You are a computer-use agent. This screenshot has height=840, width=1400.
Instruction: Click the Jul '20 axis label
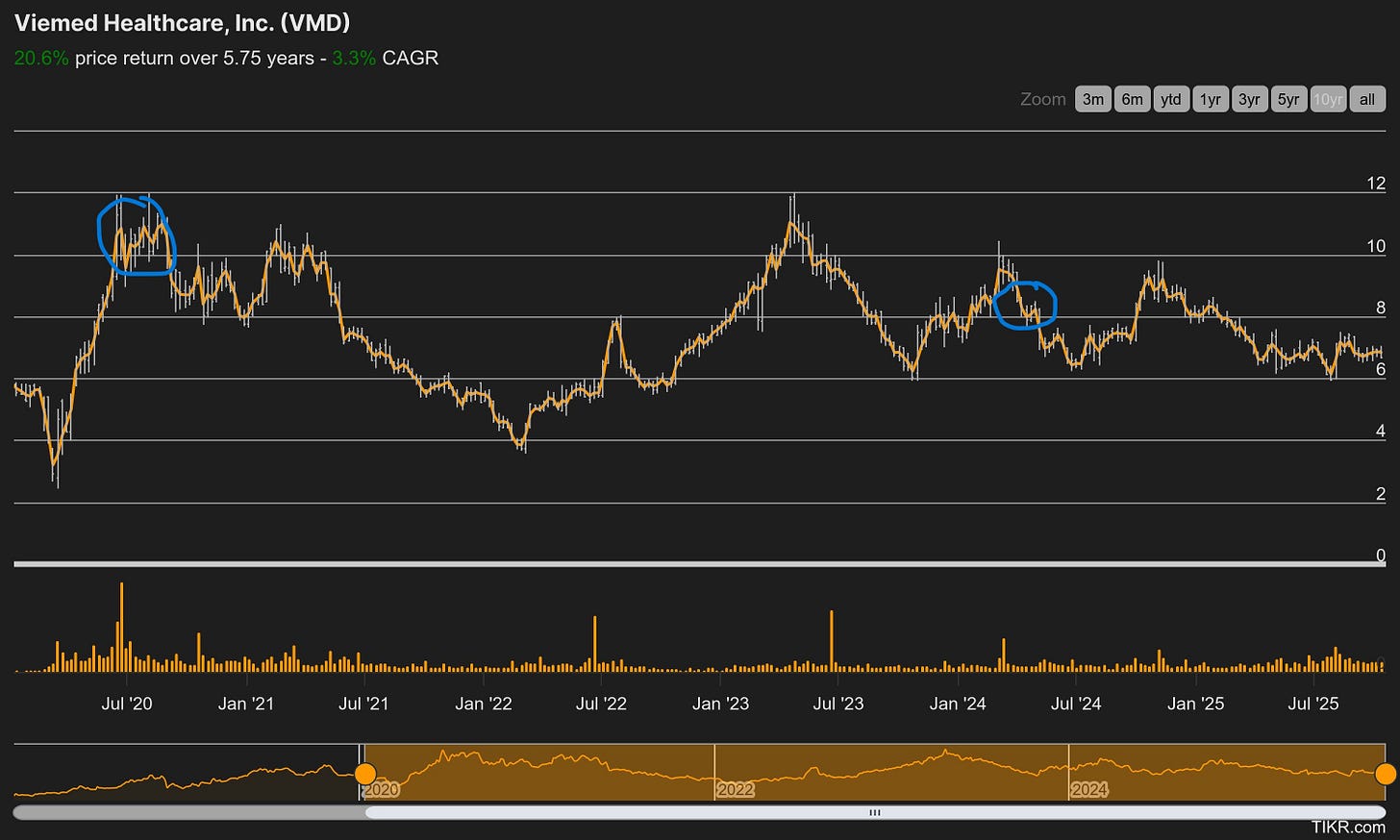(127, 704)
